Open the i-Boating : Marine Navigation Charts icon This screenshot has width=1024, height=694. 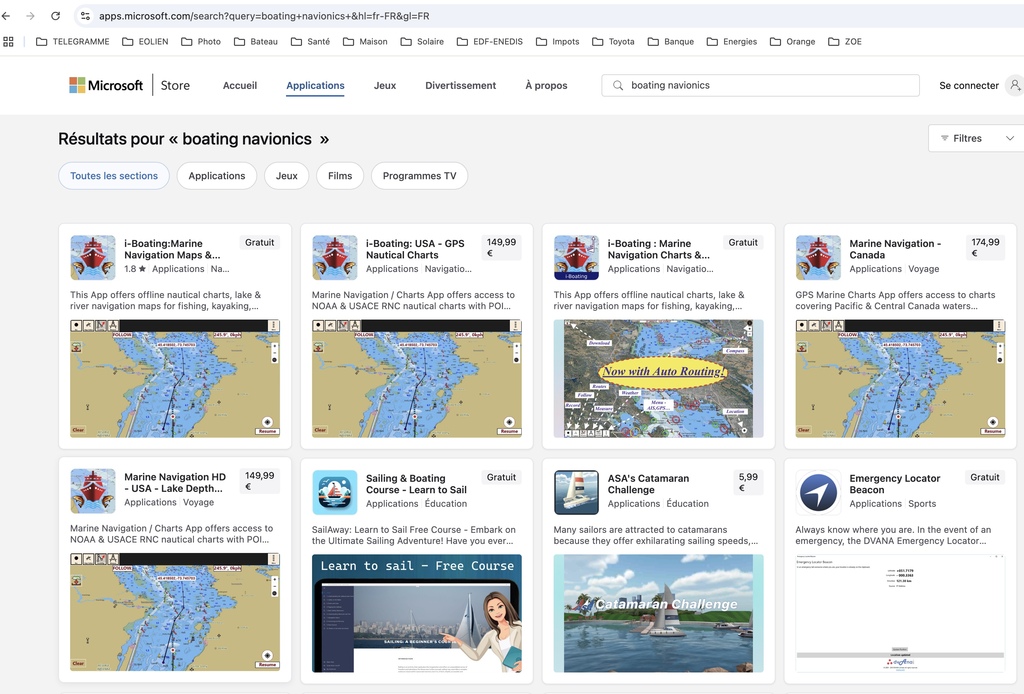pyautogui.click(x=576, y=258)
